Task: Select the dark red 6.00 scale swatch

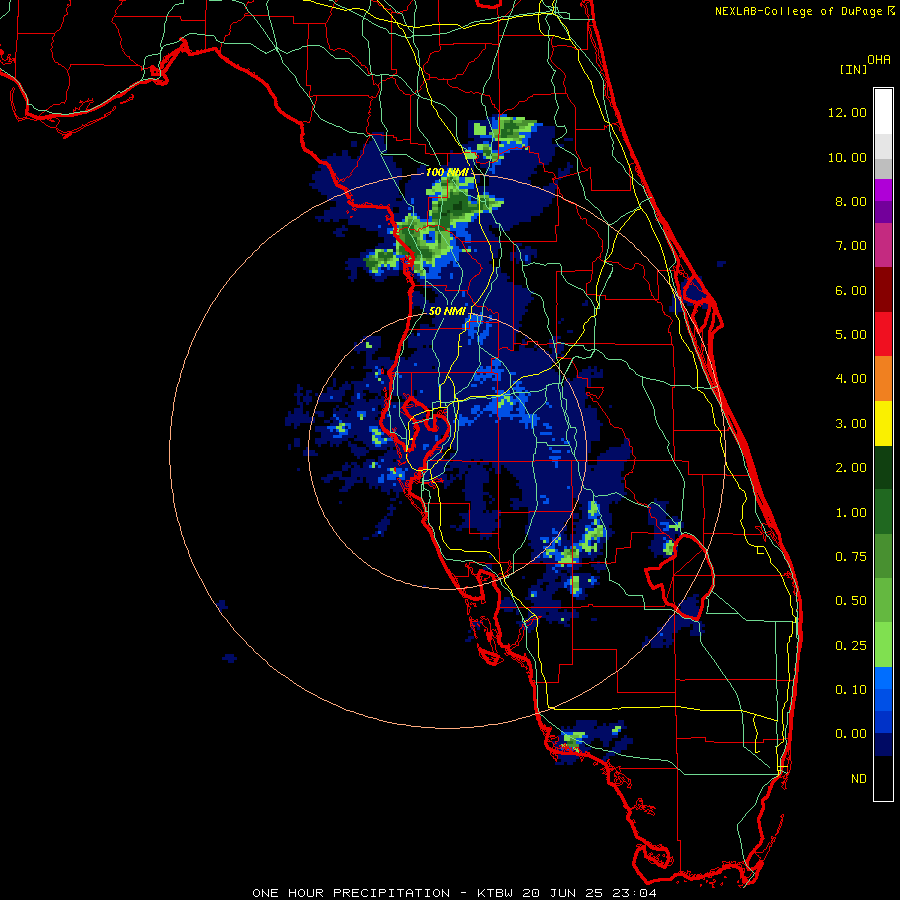Action: pyautogui.click(x=883, y=290)
